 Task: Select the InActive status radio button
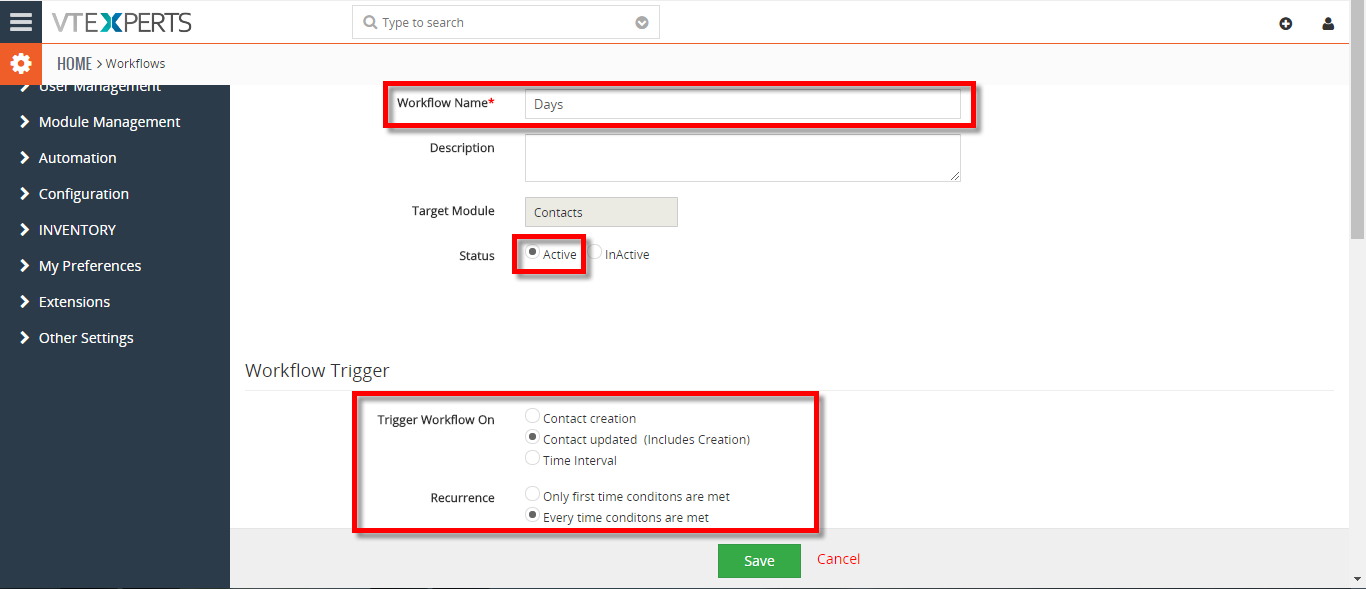tap(595, 253)
